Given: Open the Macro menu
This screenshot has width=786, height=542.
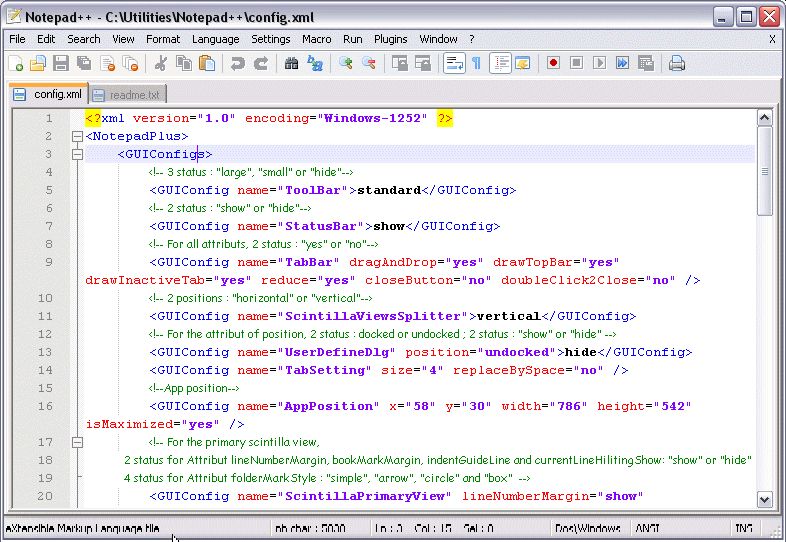Looking at the screenshot, I should click(316, 39).
